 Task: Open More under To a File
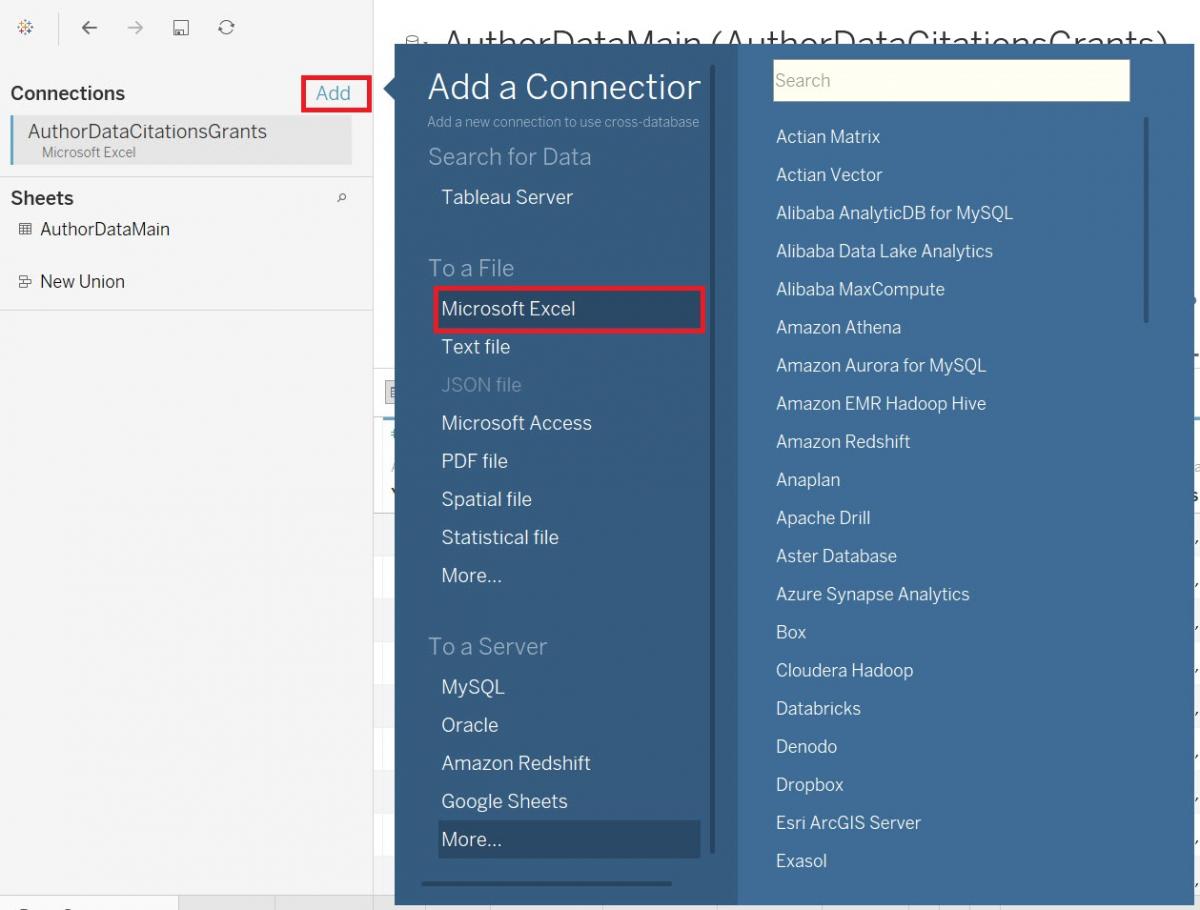tap(471, 575)
